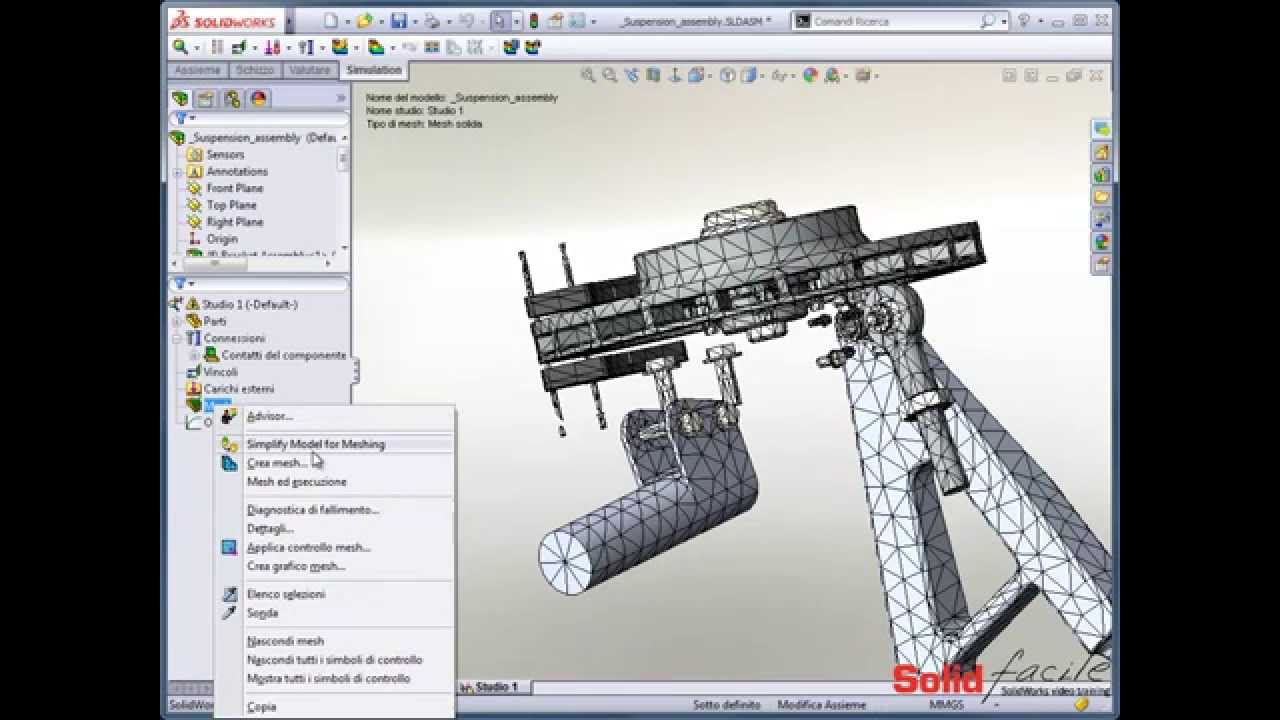Expand the Annotations tree node

click(x=177, y=172)
